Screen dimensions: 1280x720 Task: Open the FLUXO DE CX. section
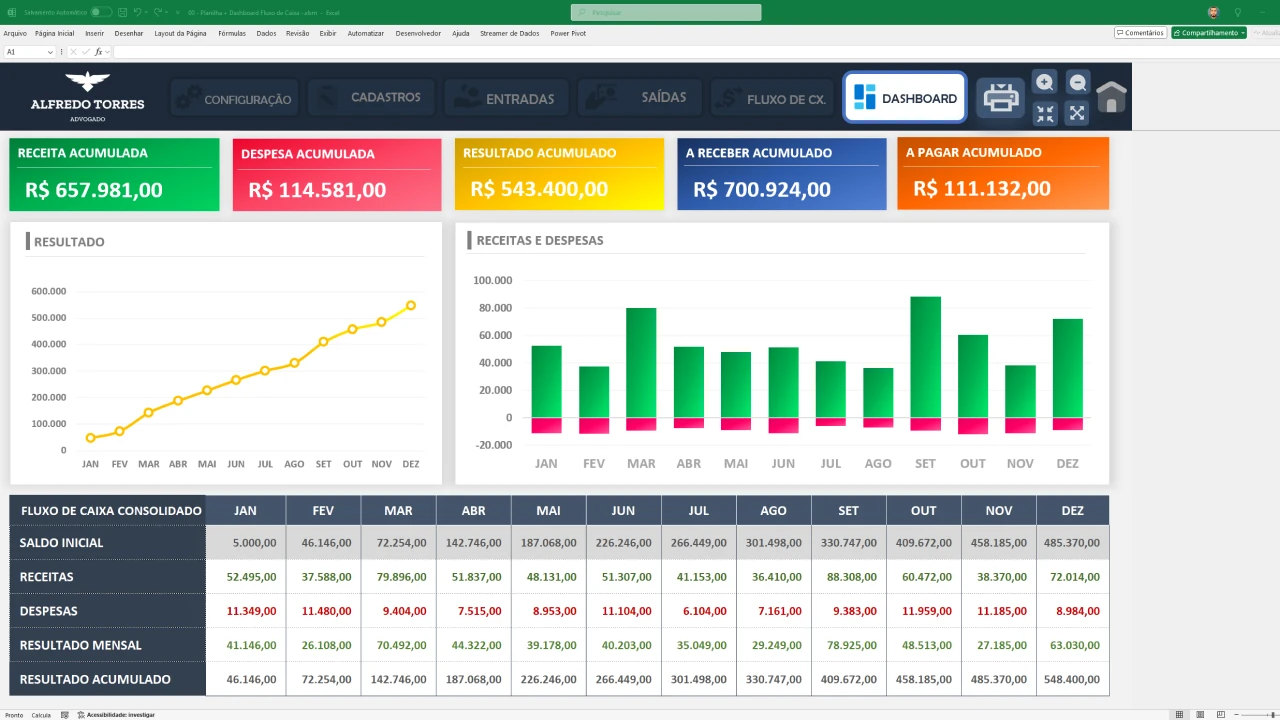click(x=772, y=99)
